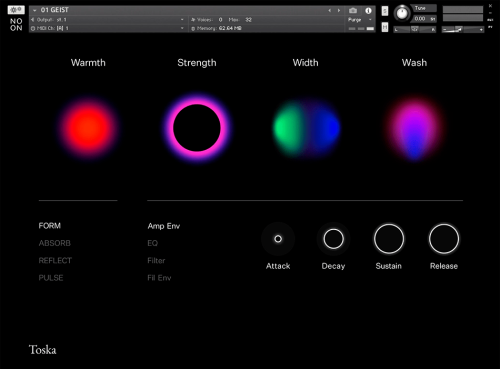Switch to the Amp Env section
This screenshot has width=500, height=369.
[x=164, y=226]
